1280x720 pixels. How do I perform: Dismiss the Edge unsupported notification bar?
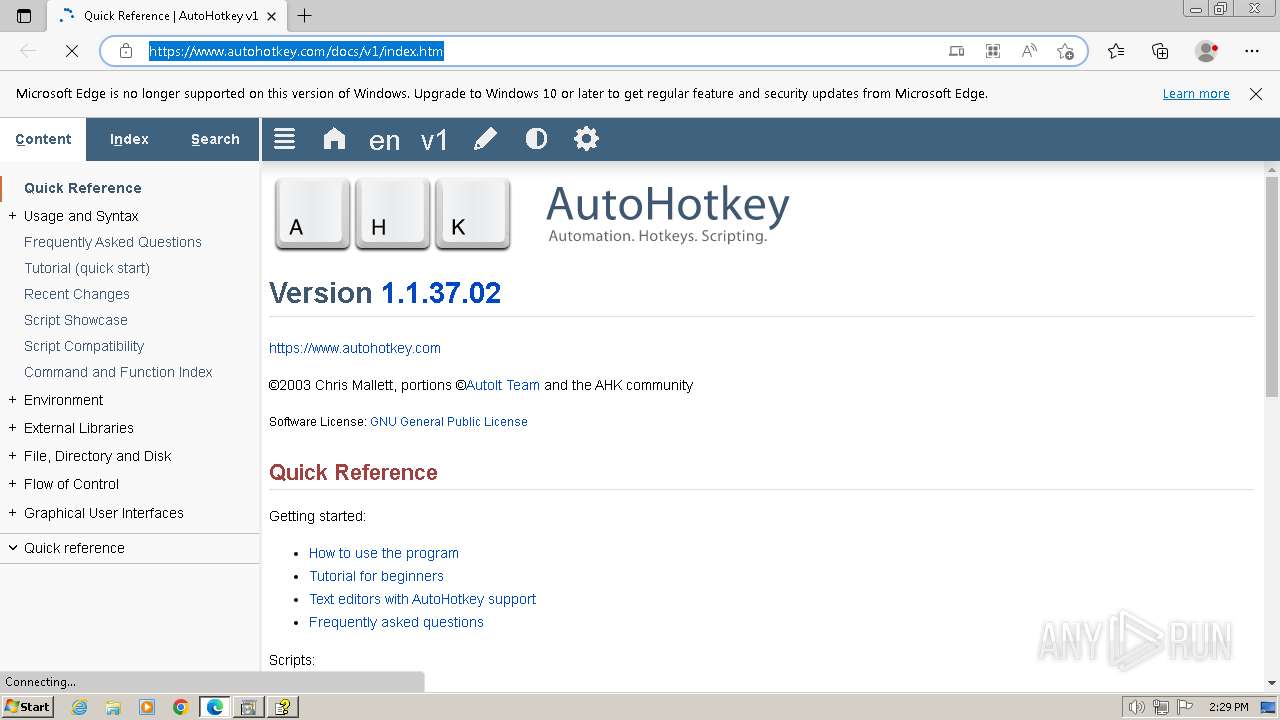pos(1256,94)
